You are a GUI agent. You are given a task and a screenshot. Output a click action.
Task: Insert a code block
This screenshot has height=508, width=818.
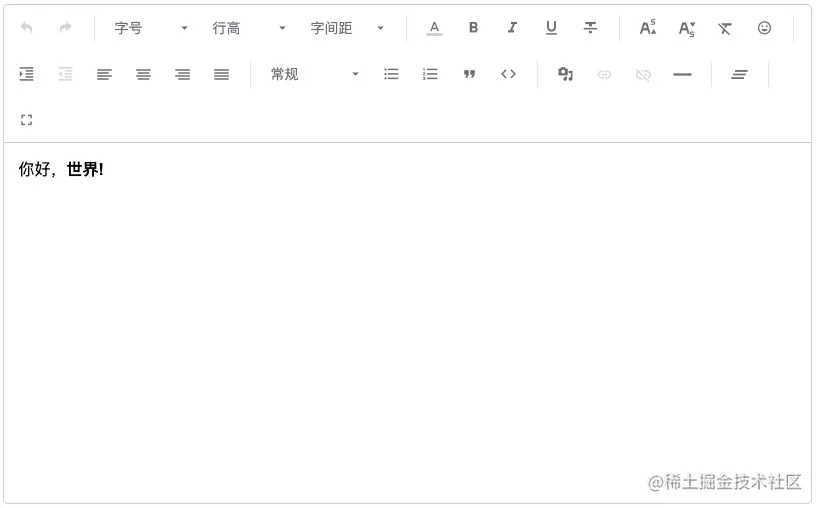pyautogui.click(x=509, y=74)
